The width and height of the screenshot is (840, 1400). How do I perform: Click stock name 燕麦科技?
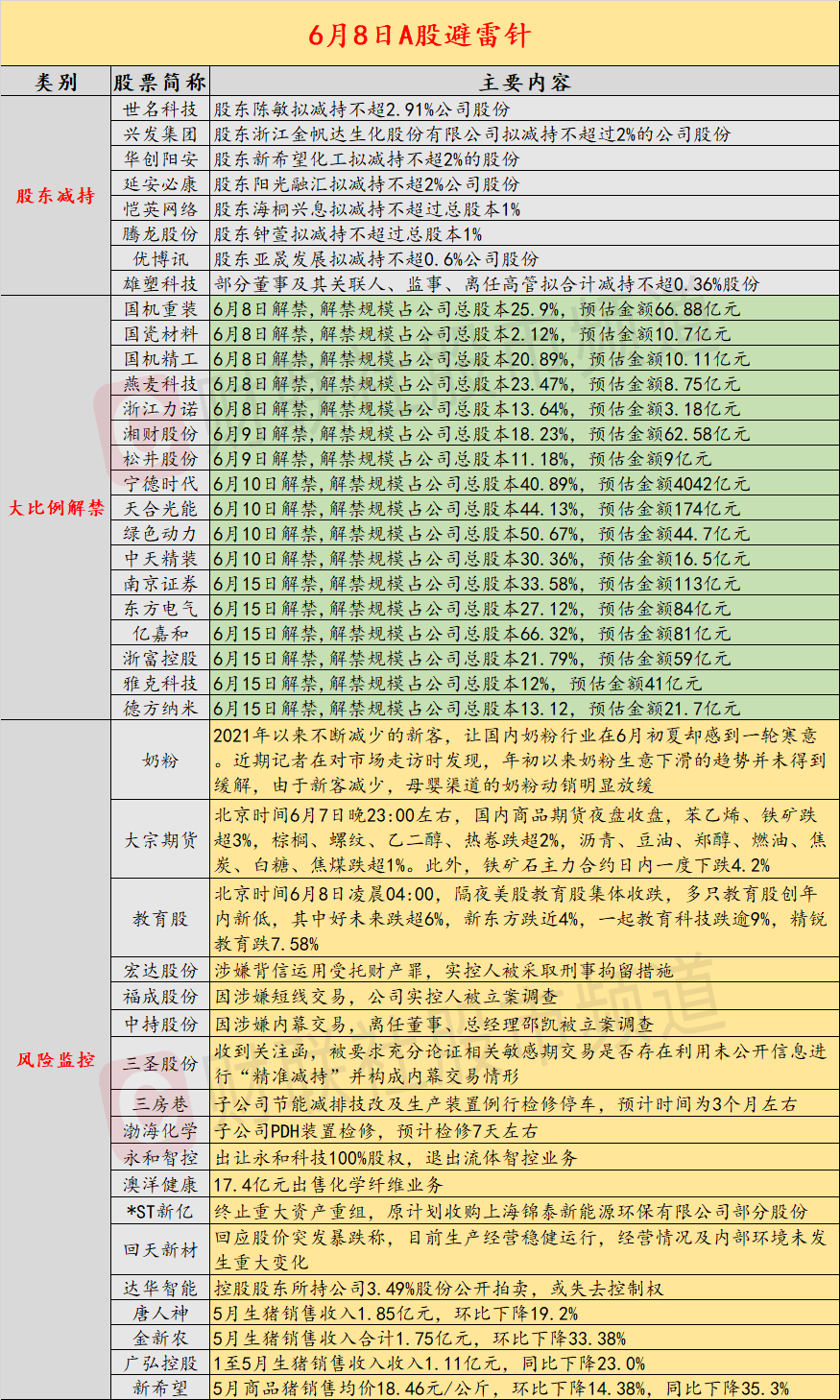(160, 384)
